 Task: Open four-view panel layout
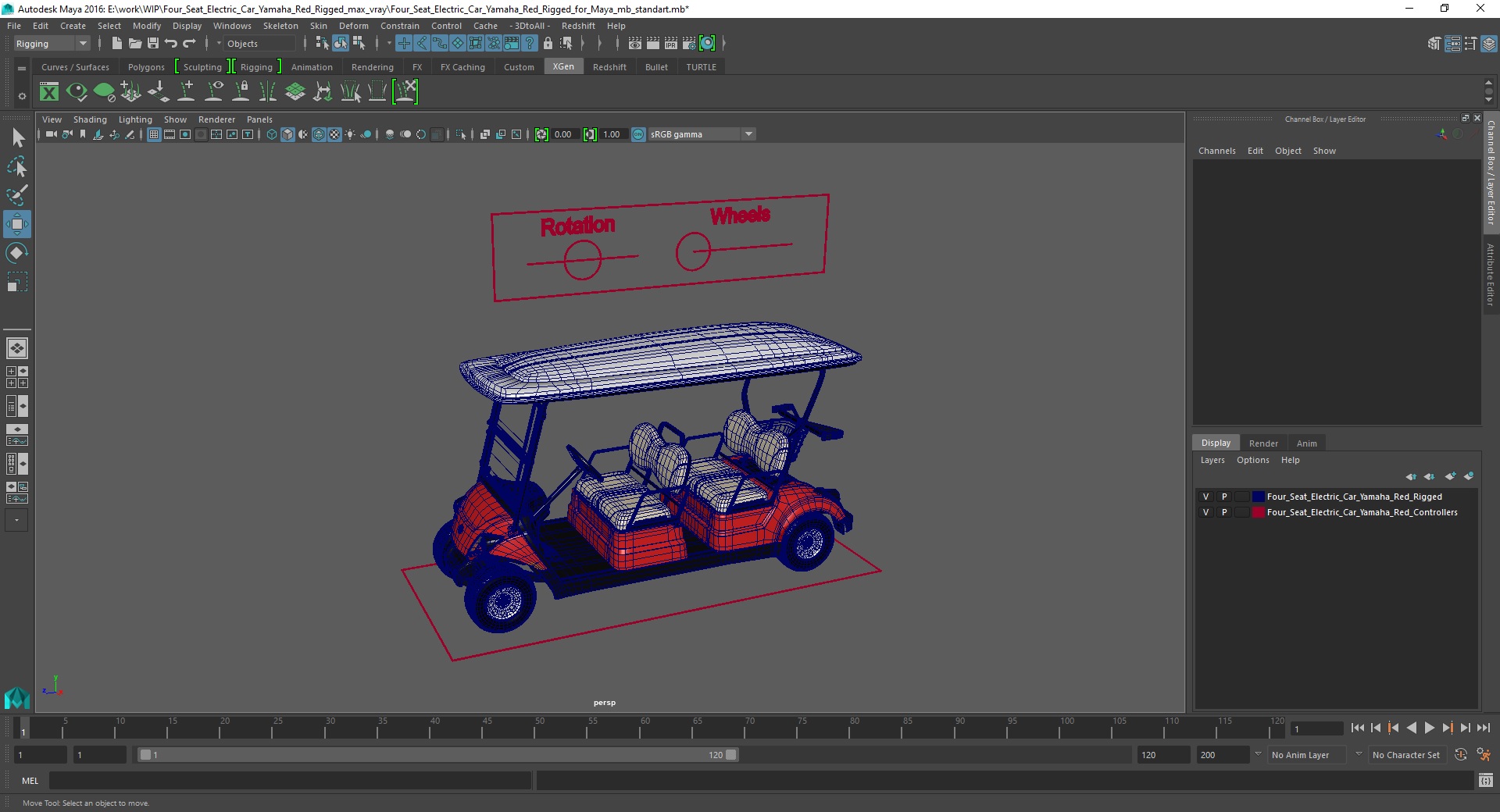point(17,377)
